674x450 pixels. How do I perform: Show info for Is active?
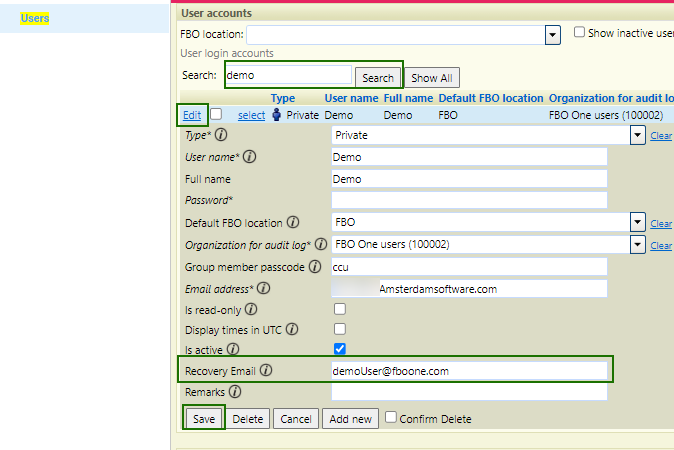[x=233, y=349]
